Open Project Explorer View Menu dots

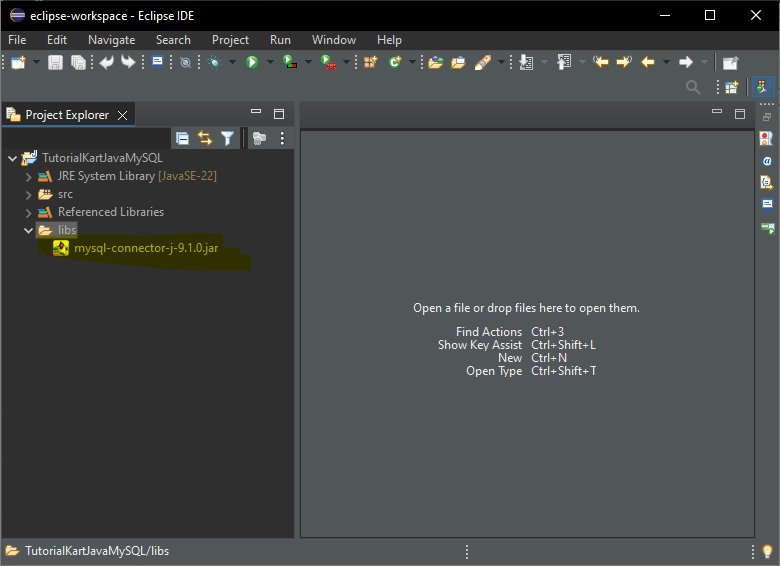coord(282,138)
